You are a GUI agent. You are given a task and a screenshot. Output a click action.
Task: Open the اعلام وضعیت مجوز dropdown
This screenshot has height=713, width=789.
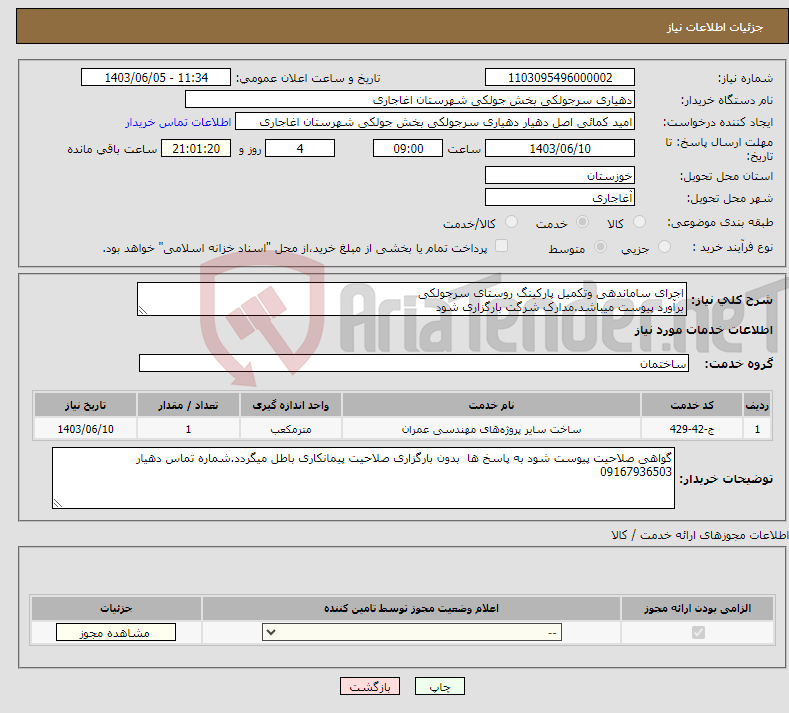(x=412, y=632)
